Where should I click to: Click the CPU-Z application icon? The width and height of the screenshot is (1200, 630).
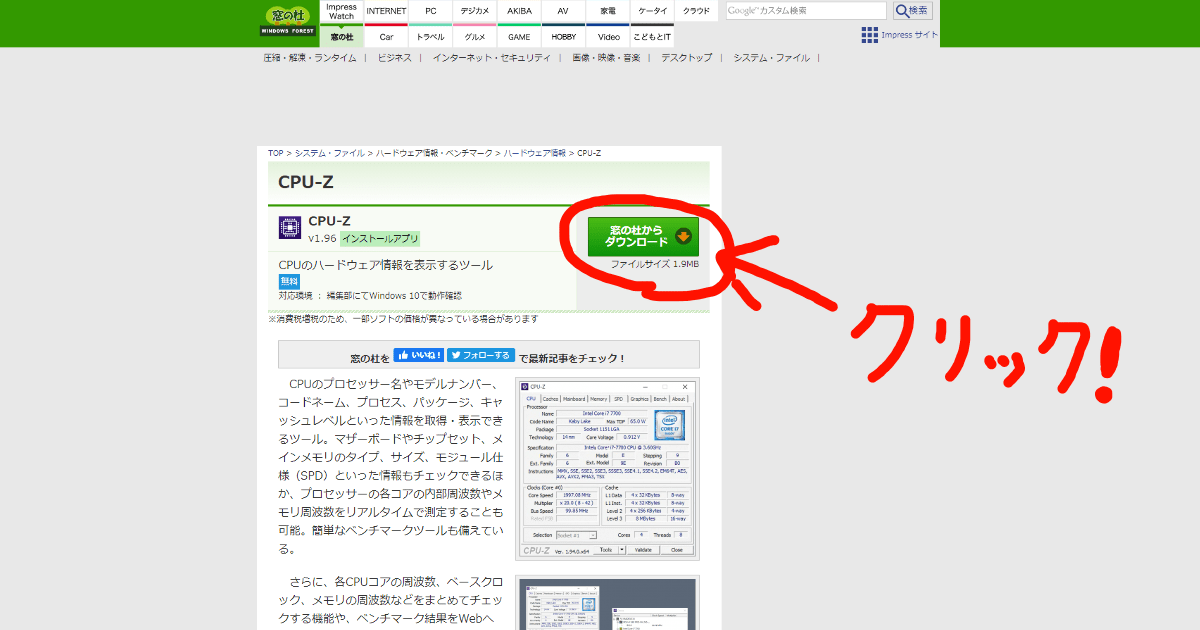(289, 228)
